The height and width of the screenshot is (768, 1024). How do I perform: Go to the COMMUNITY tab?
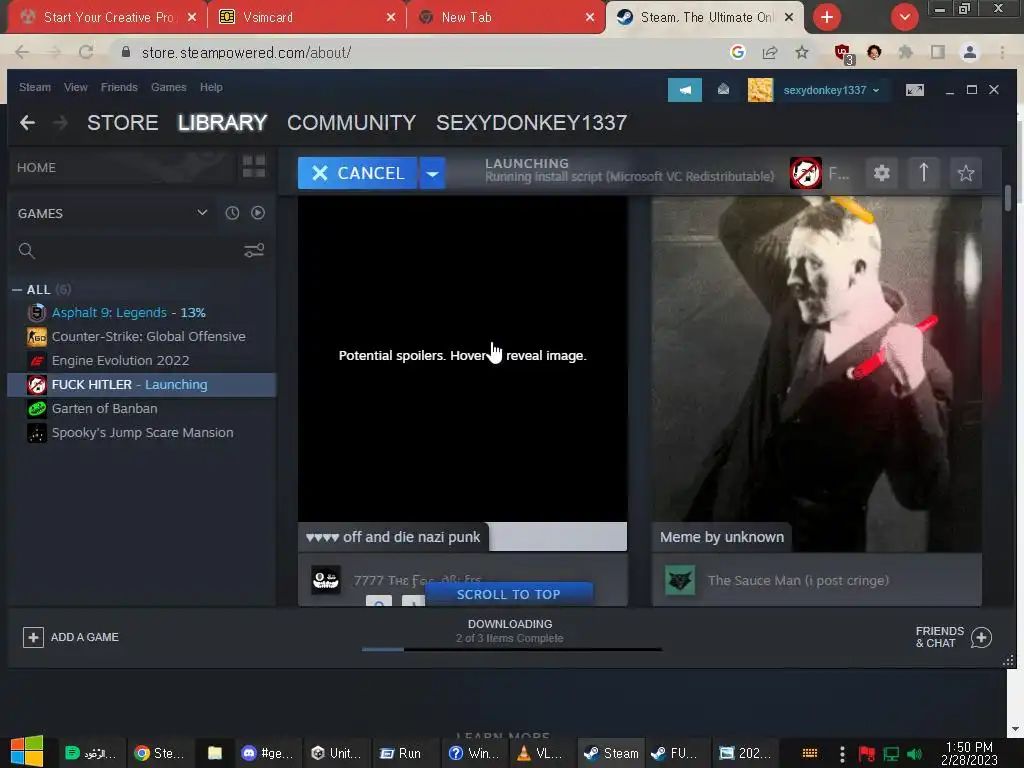(351, 122)
